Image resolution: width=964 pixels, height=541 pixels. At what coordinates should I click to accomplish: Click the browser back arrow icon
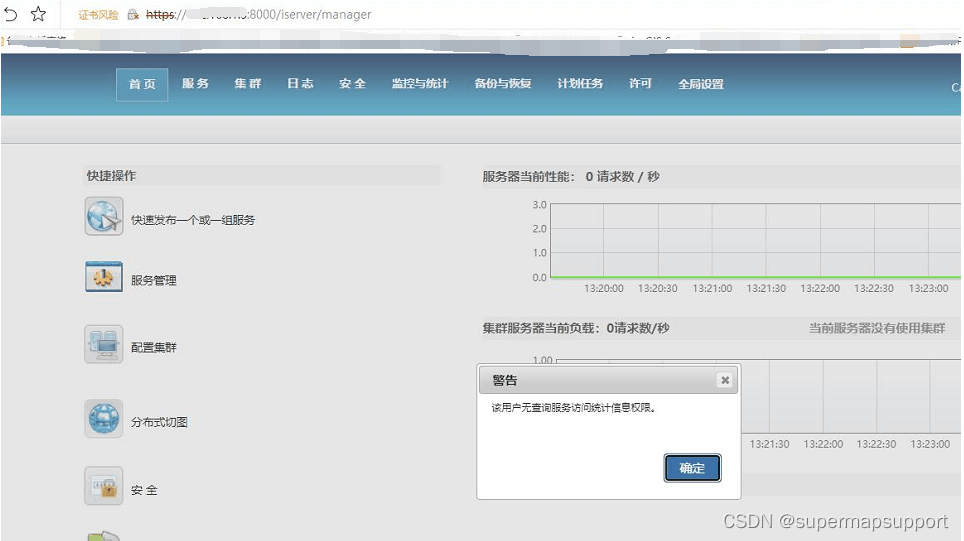pyautogui.click(x=11, y=14)
